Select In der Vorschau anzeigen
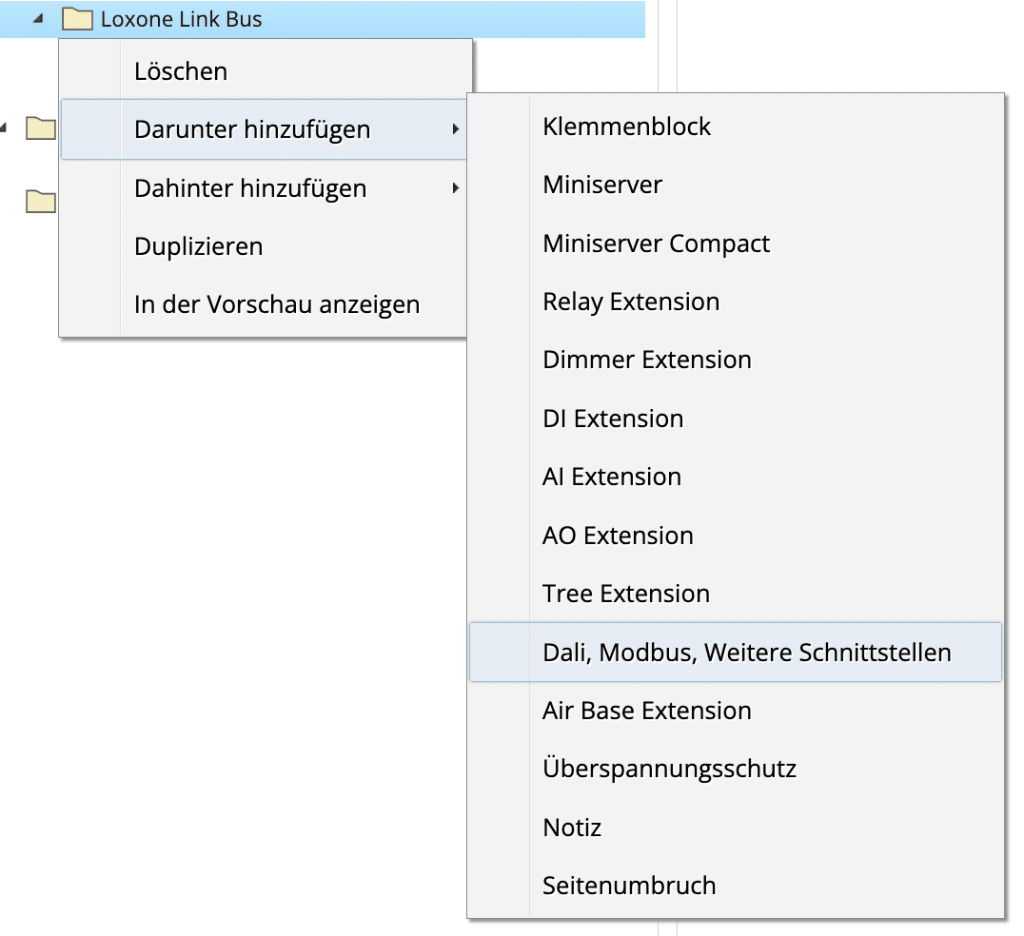Image resolution: width=1024 pixels, height=936 pixels. pyautogui.click(x=264, y=304)
